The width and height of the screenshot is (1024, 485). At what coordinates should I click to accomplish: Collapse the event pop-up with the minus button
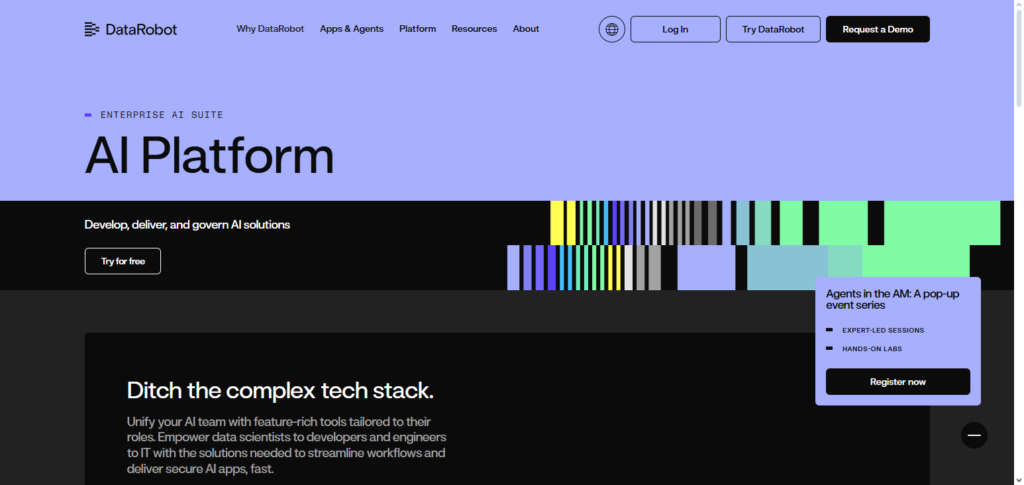pos(974,435)
